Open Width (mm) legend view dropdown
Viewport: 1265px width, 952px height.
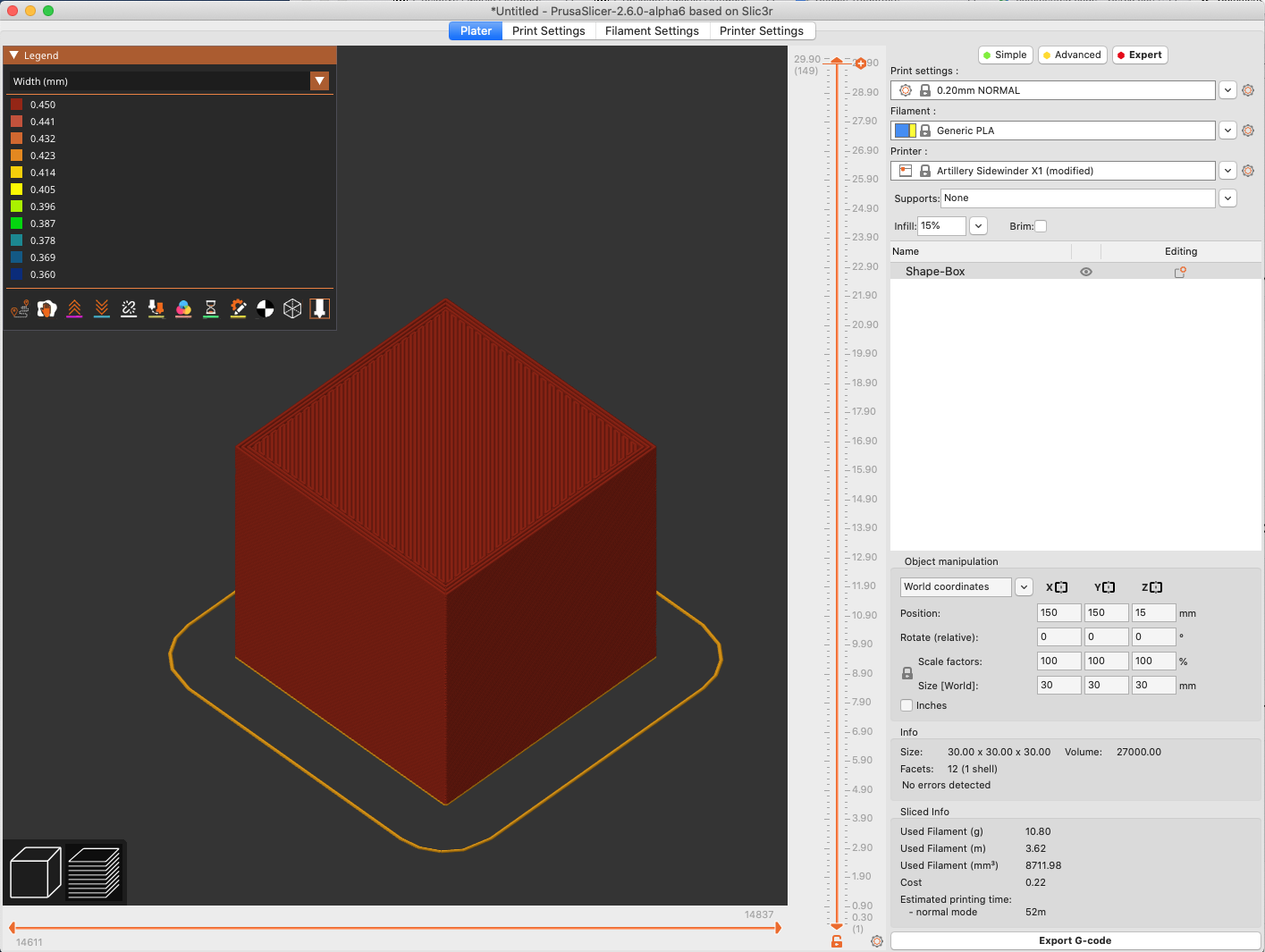coord(320,81)
